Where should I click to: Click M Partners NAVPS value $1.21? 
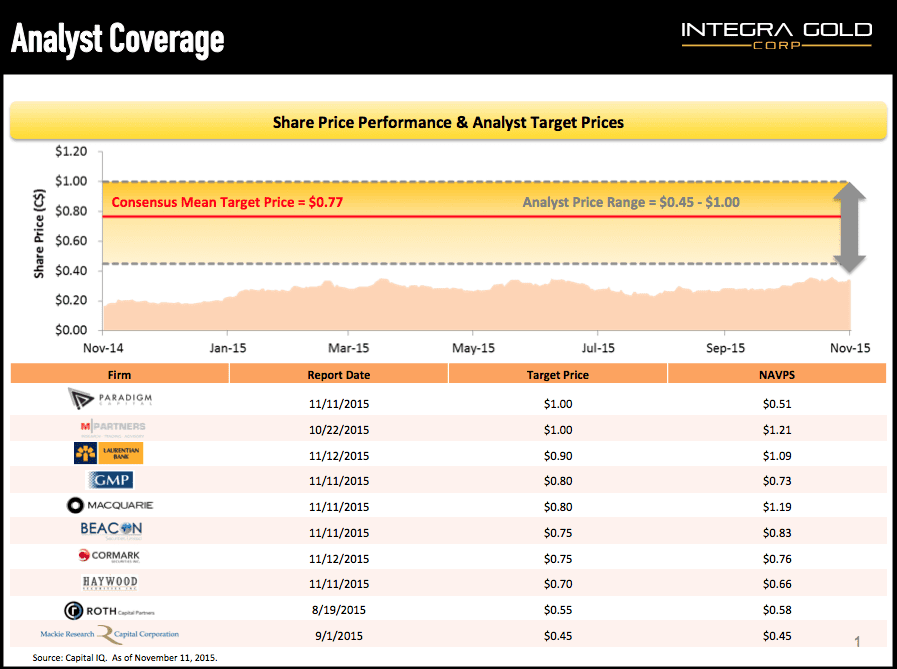pos(777,430)
